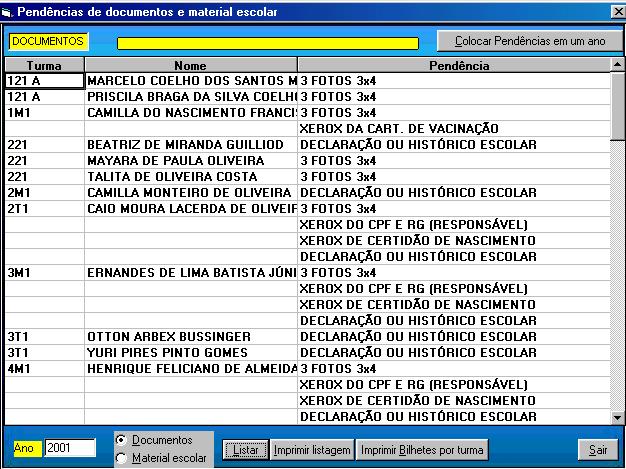Click Imprimir Bilhetes por turma button

(424, 450)
